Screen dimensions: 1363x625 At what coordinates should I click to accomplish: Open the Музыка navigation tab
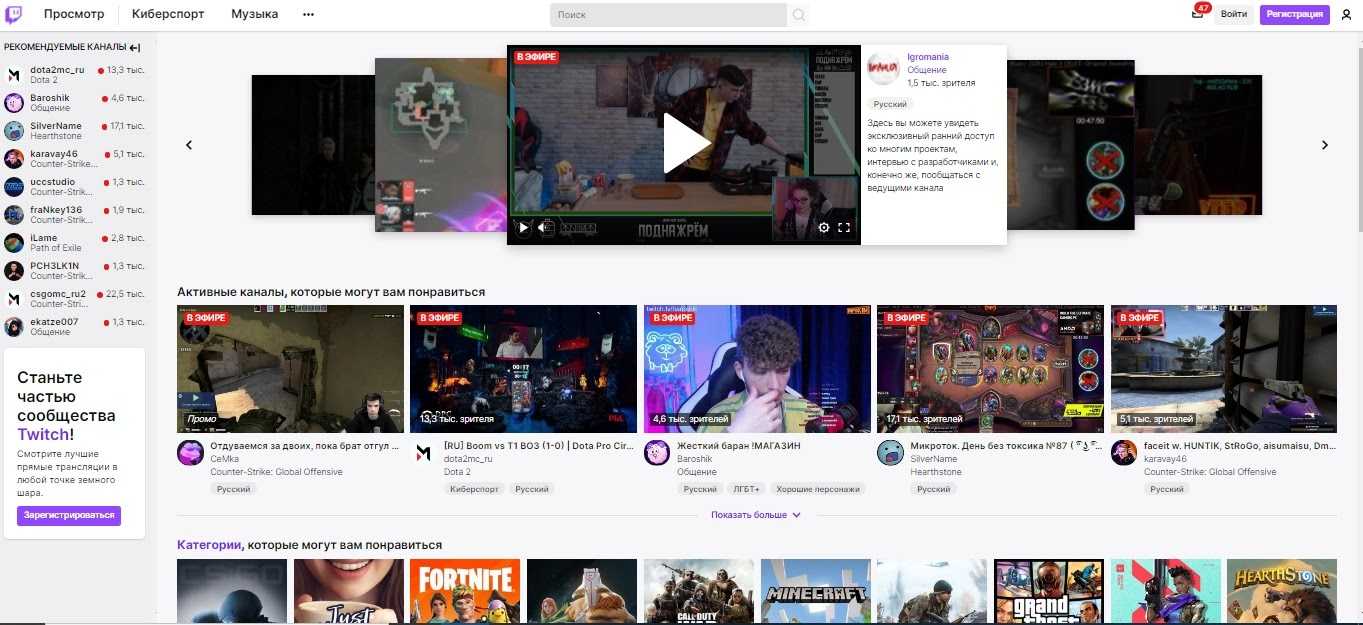(x=254, y=15)
